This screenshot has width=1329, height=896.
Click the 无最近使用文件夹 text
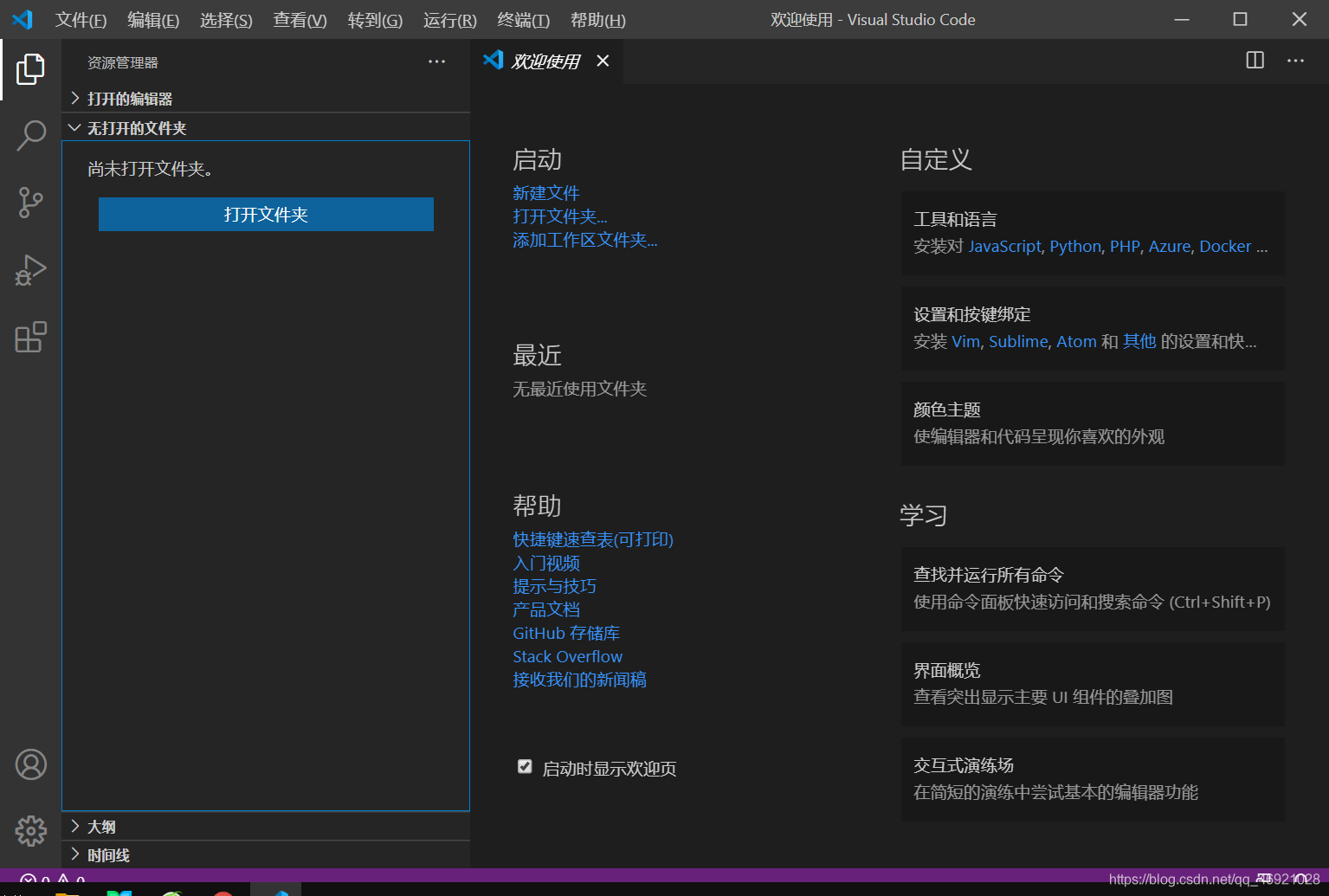pyautogui.click(x=579, y=389)
